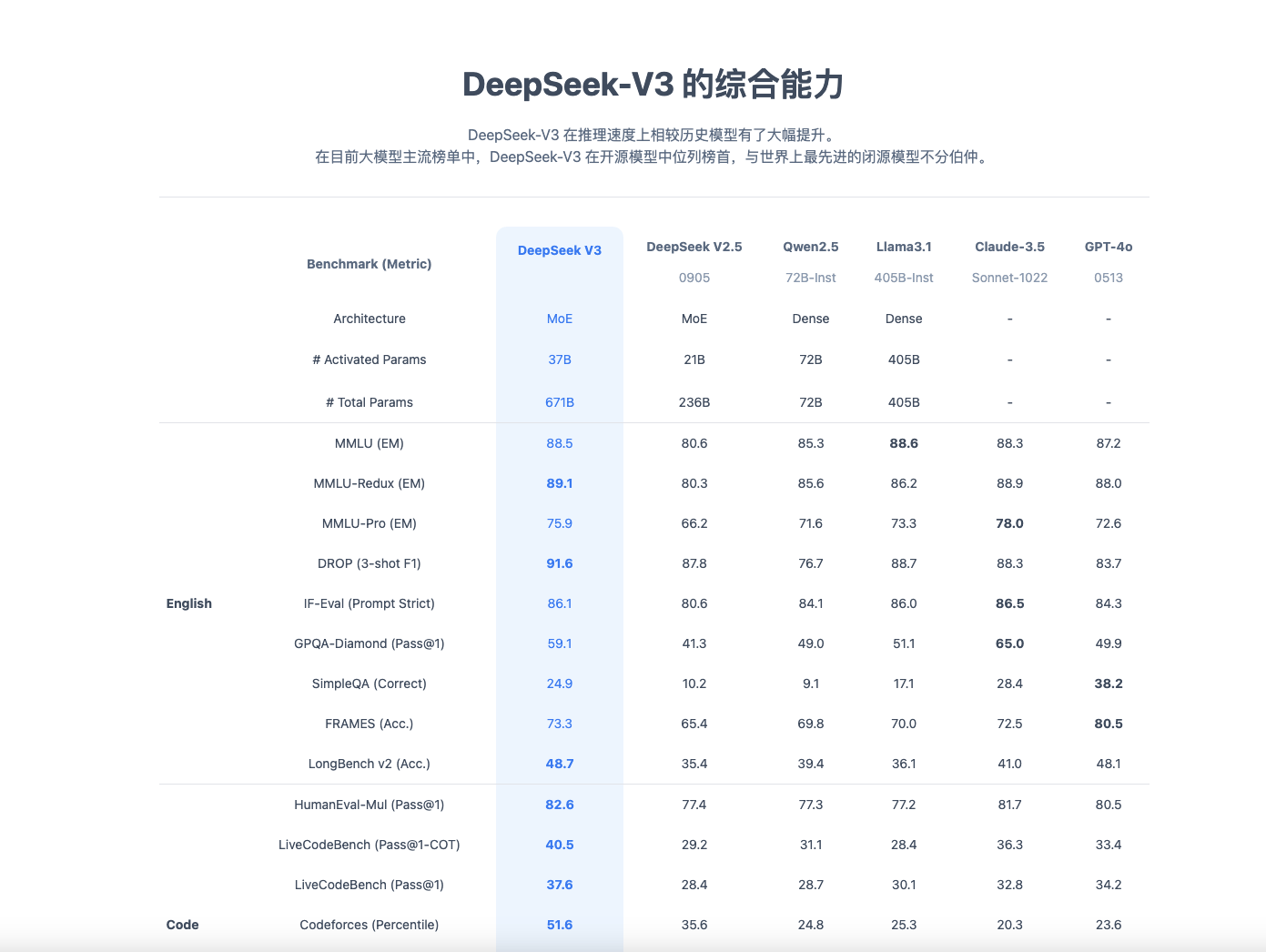Click the heading "DeepSeek-V3 的综合能力"
Viewport: 1266px width, 952px height.
click(x=653, y=85)
